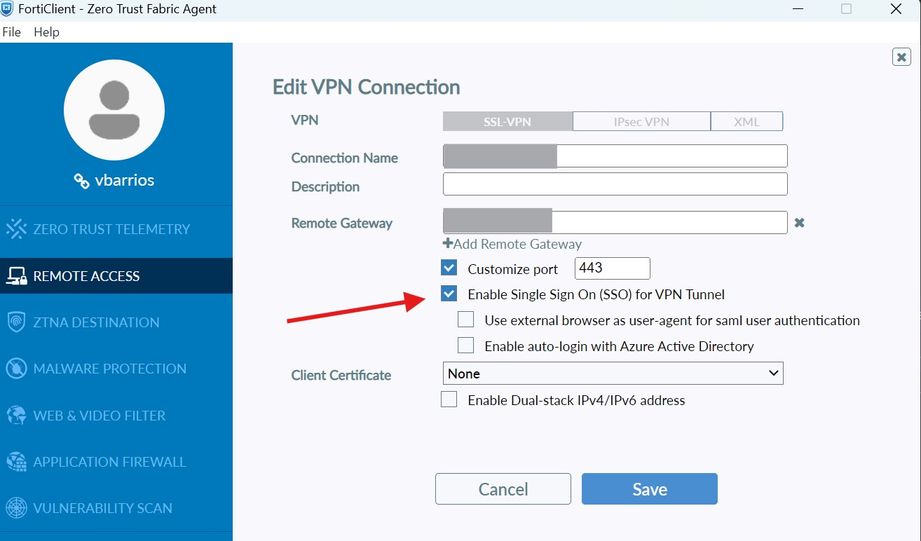Enable auto-login with Azure Active Directory
Viewport: 921px width, 541px height.
point(466,346)
